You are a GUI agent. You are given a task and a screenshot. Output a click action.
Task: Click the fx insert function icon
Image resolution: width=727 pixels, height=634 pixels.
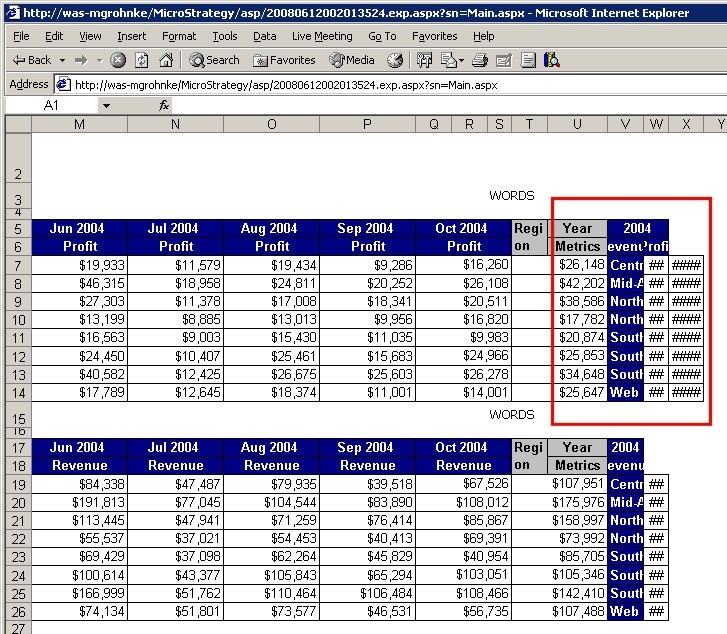164,105
